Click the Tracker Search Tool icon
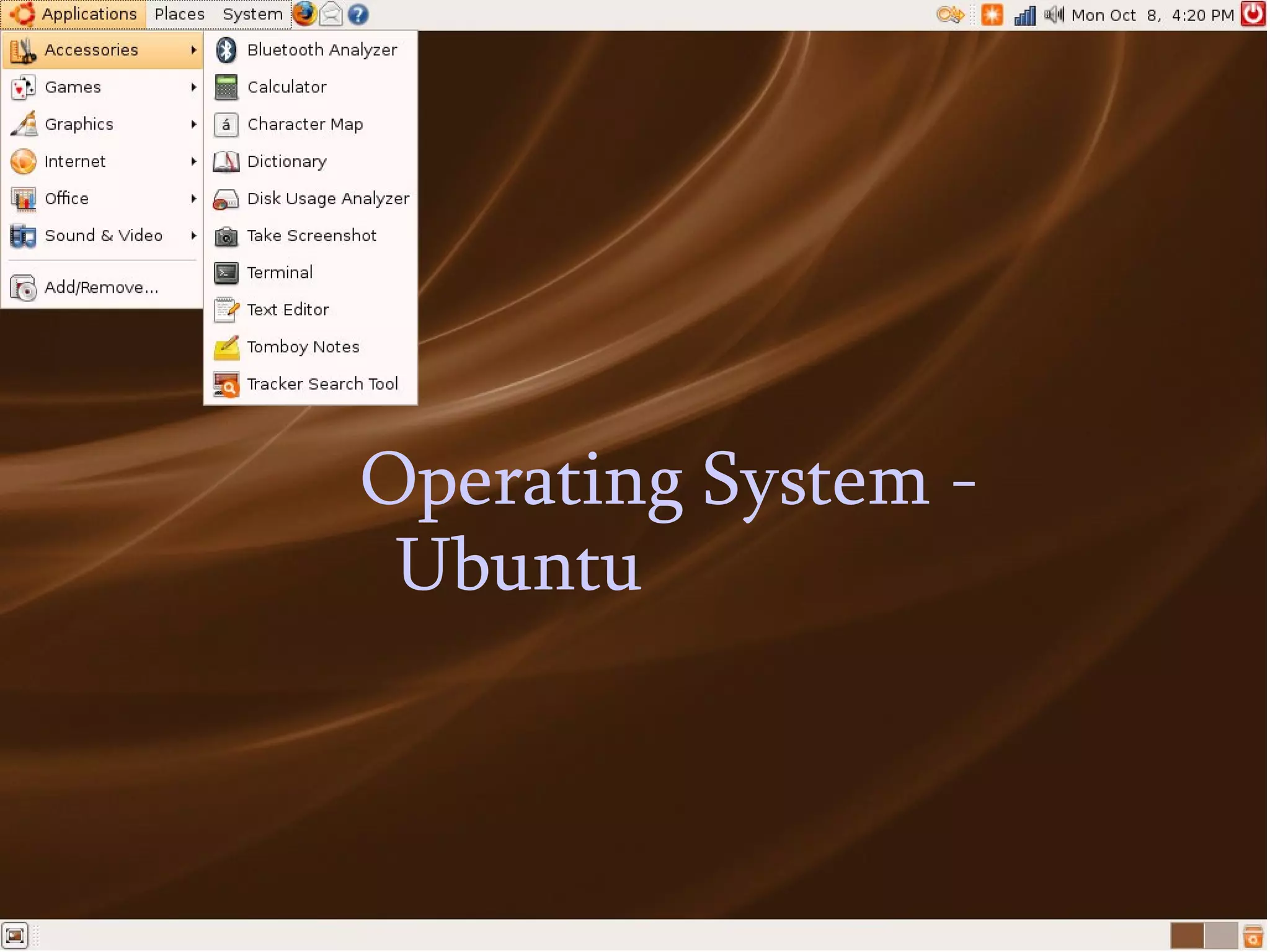The image size is (1270, 952). [x=226, y=384]
